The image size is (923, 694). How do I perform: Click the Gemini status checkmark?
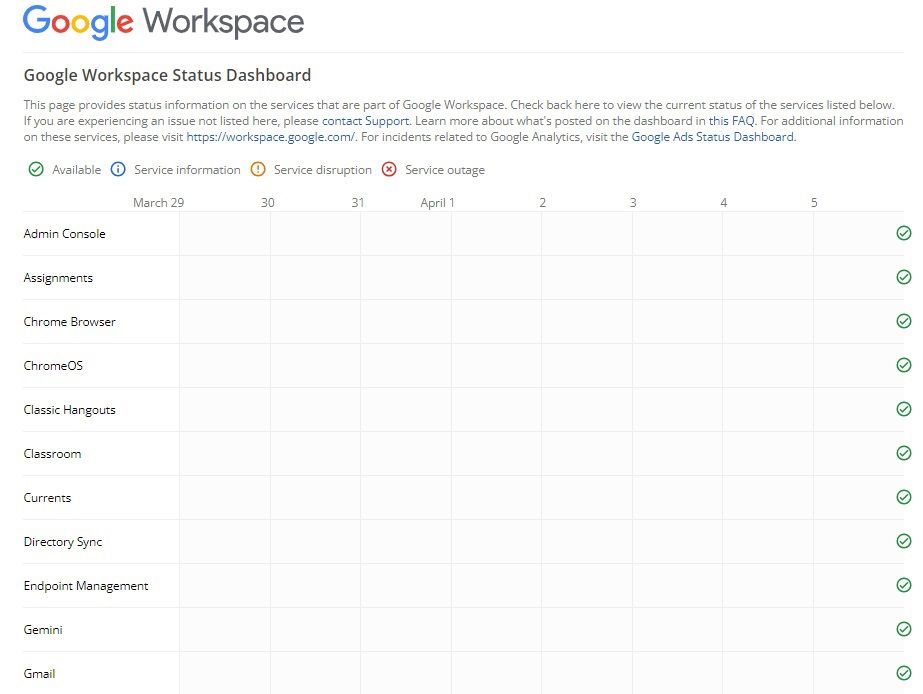point(904,629)
